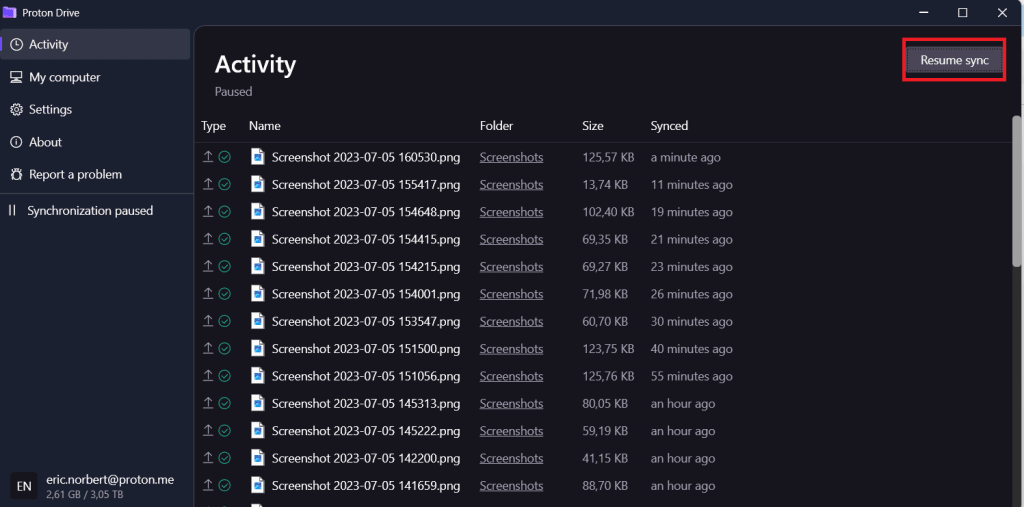Click the 125,57 KB size value

tap(608, 157)
